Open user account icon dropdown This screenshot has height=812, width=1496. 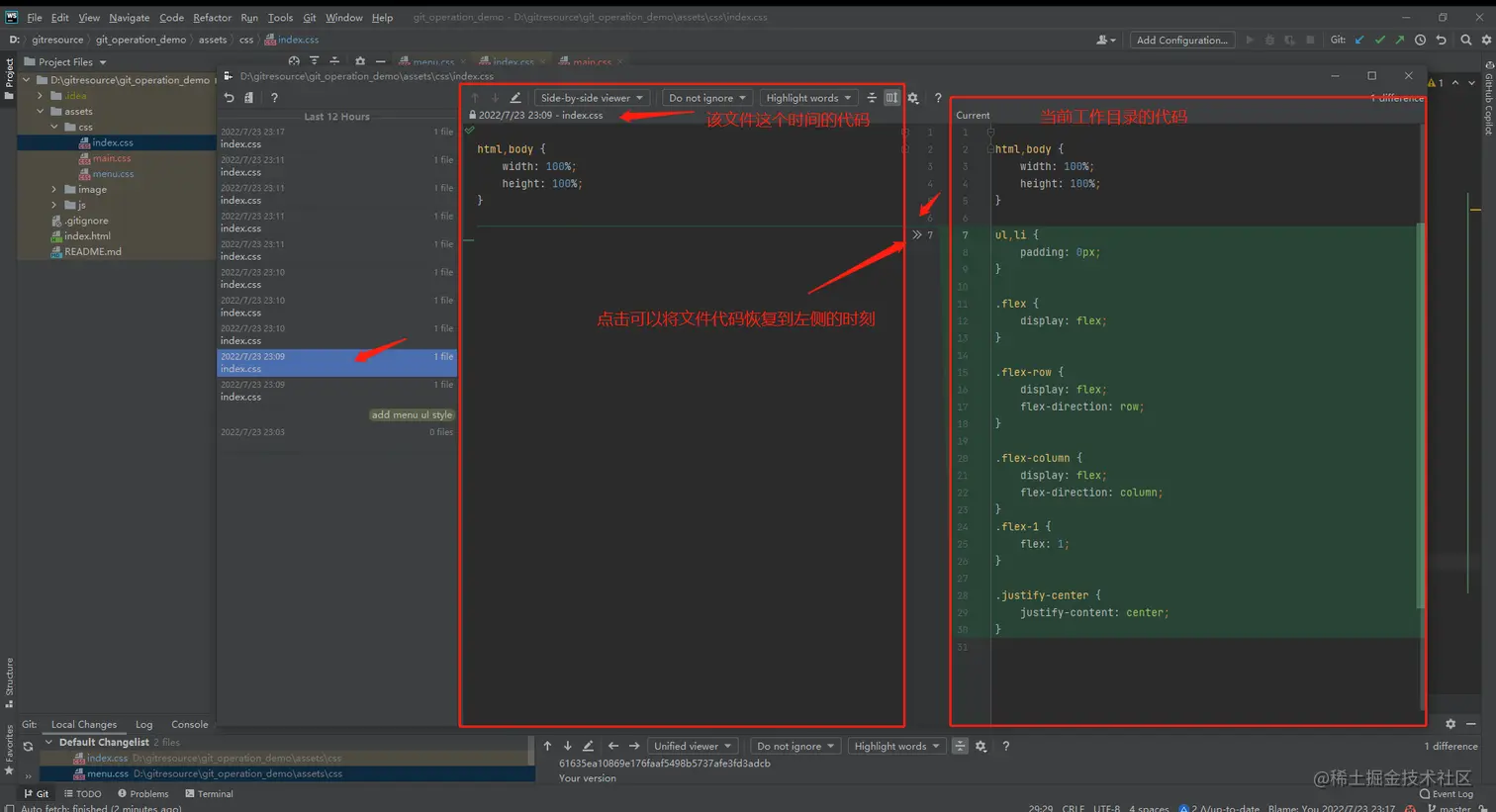pos(1106,40)
